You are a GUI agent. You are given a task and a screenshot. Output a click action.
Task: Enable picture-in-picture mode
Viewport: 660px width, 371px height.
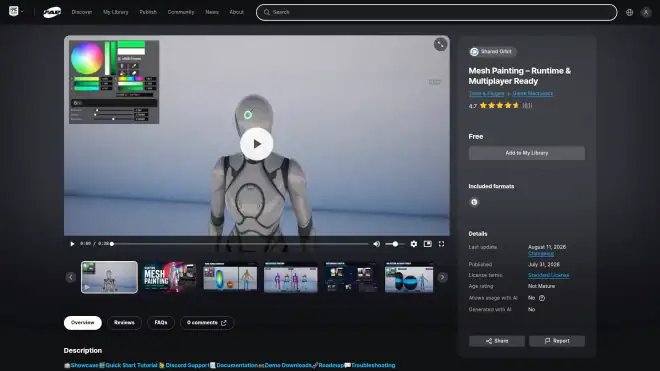click(428, 244)
